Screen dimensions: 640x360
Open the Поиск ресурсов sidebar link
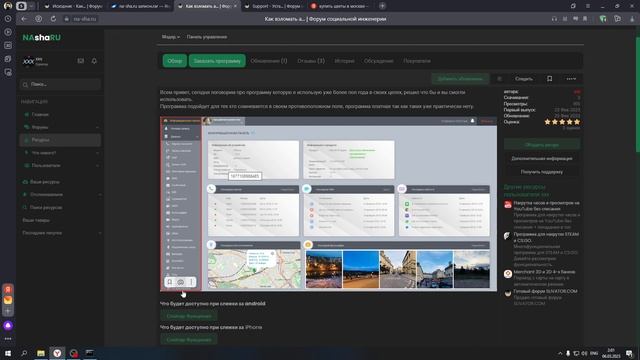(46, 207)
